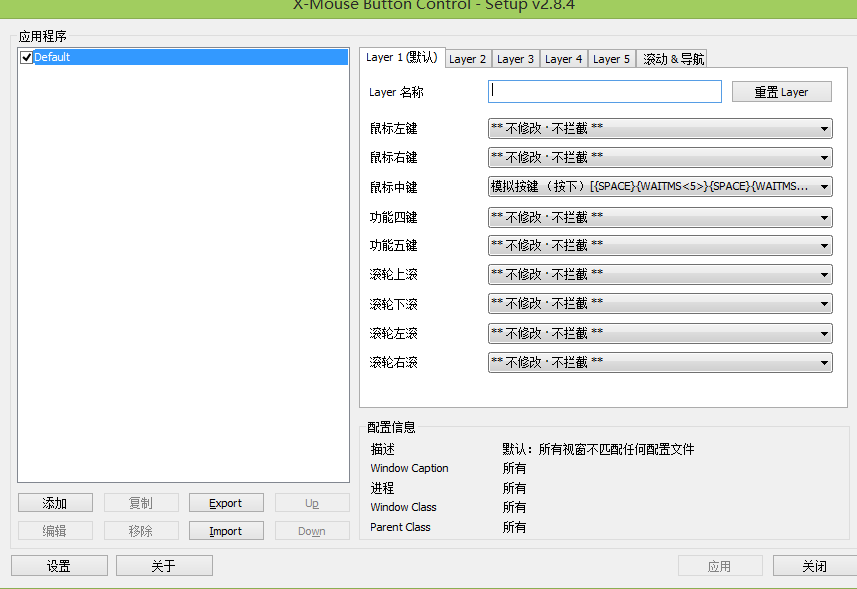Viewport: 857px width, 589px height.
Task: Open the Layer 3 tab
Action: click(515, 59)
